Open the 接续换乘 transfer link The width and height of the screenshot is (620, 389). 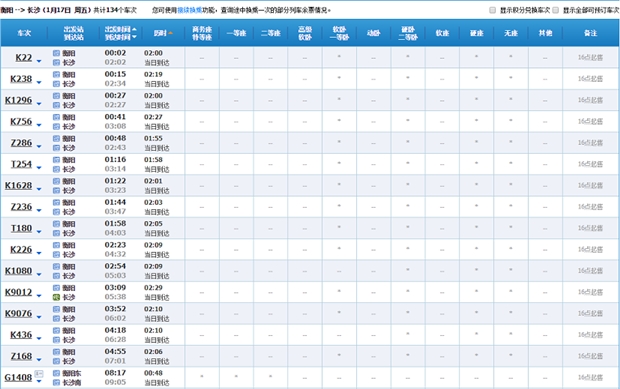[189, 10]
